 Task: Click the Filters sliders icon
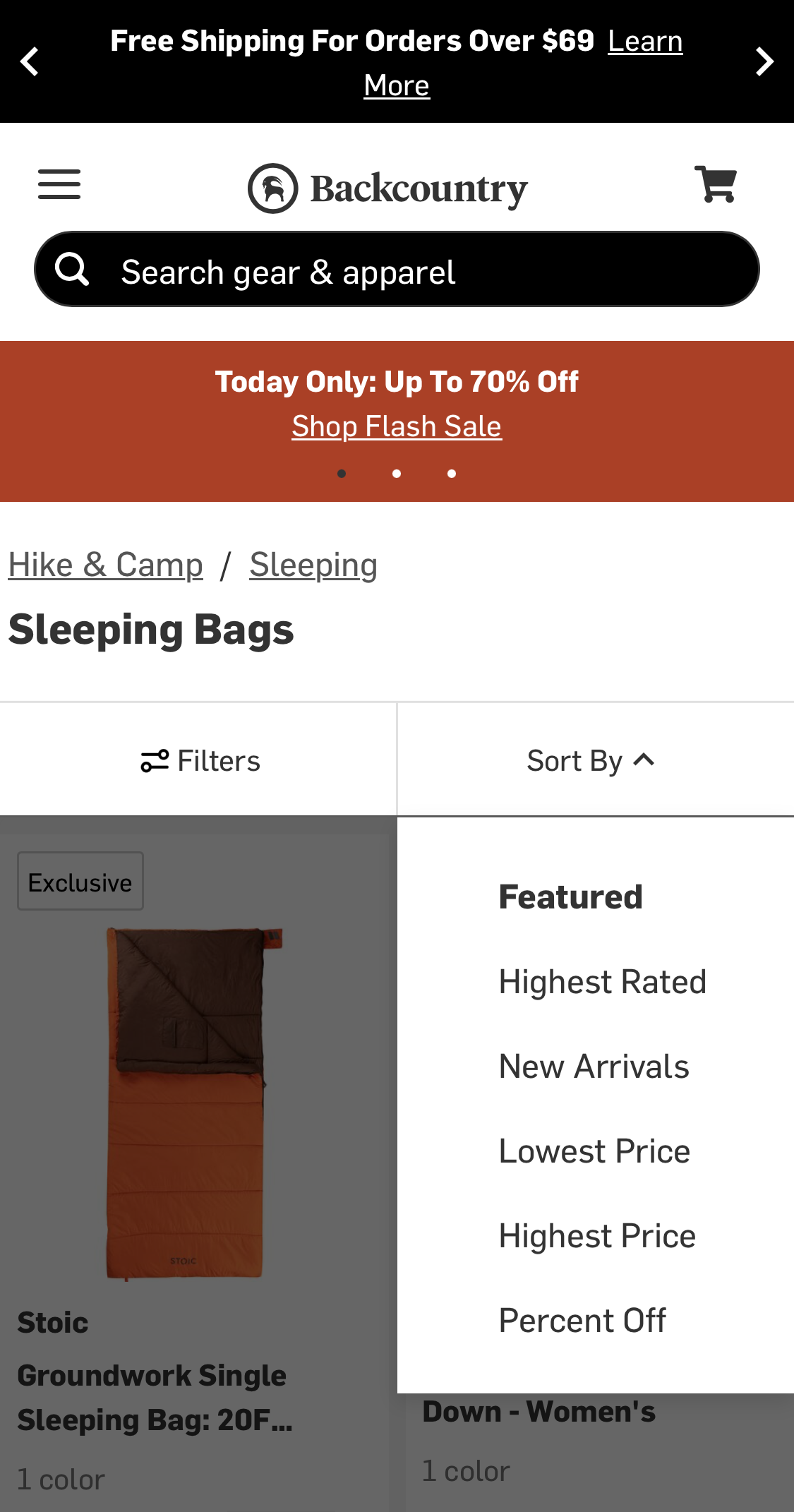pos(154,760)
